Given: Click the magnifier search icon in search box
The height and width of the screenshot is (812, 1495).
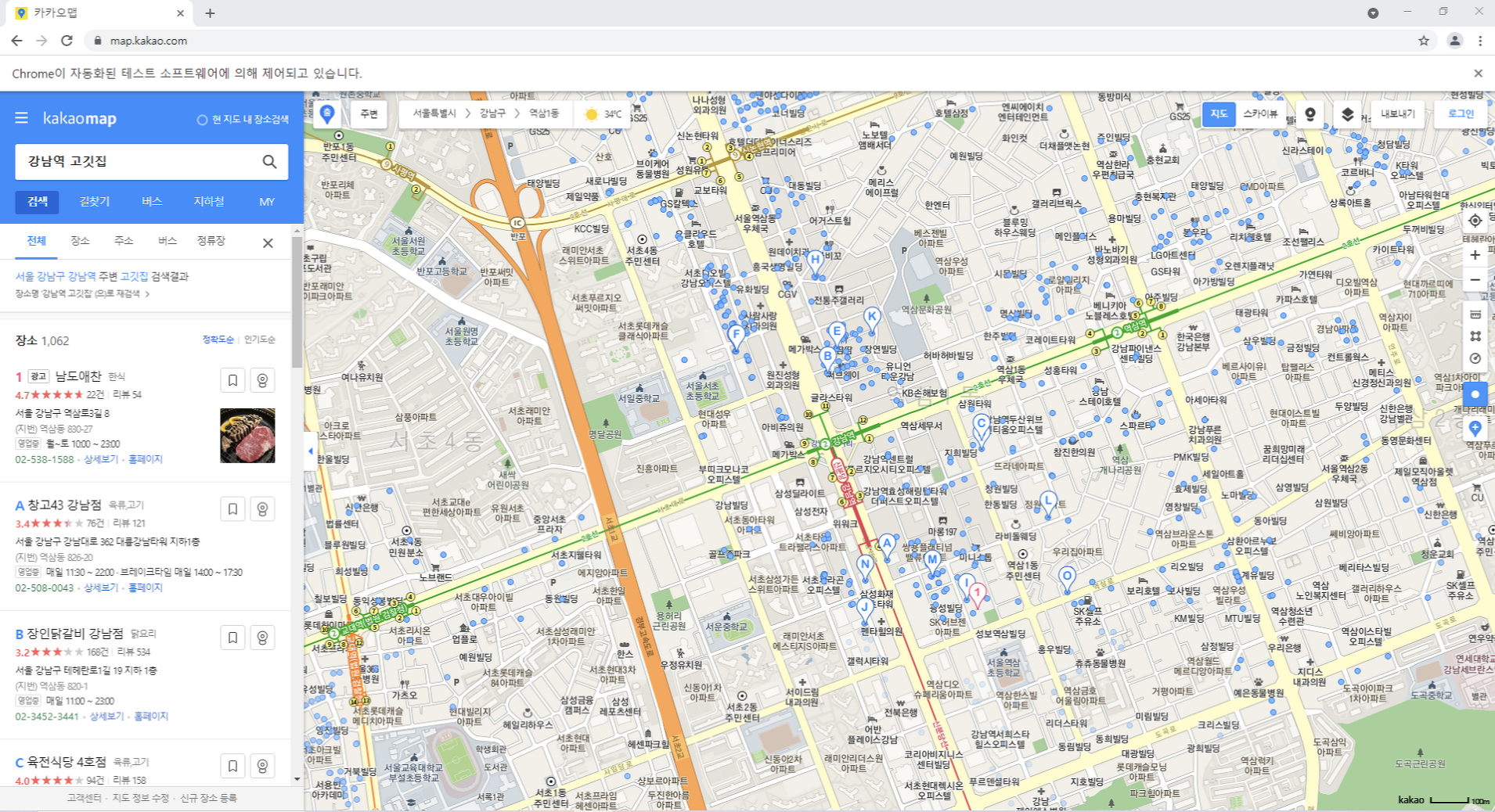Looking at the screenshot, I should (269, 162).
